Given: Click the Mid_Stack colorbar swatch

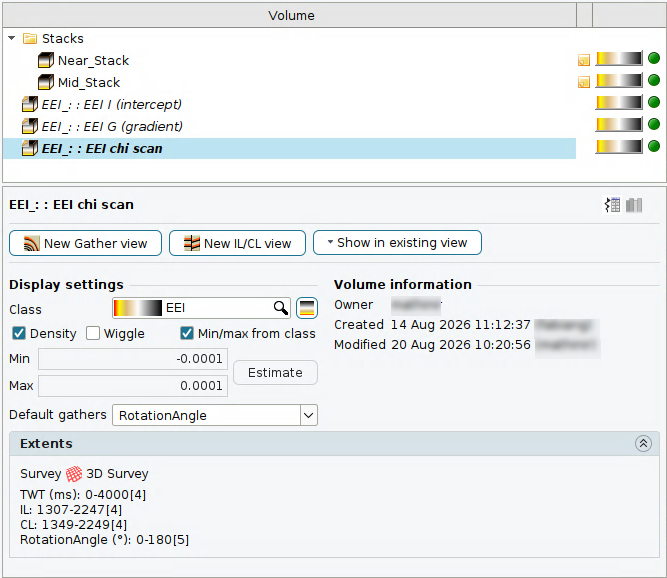Looking at the screenshot, I should 619,80.
